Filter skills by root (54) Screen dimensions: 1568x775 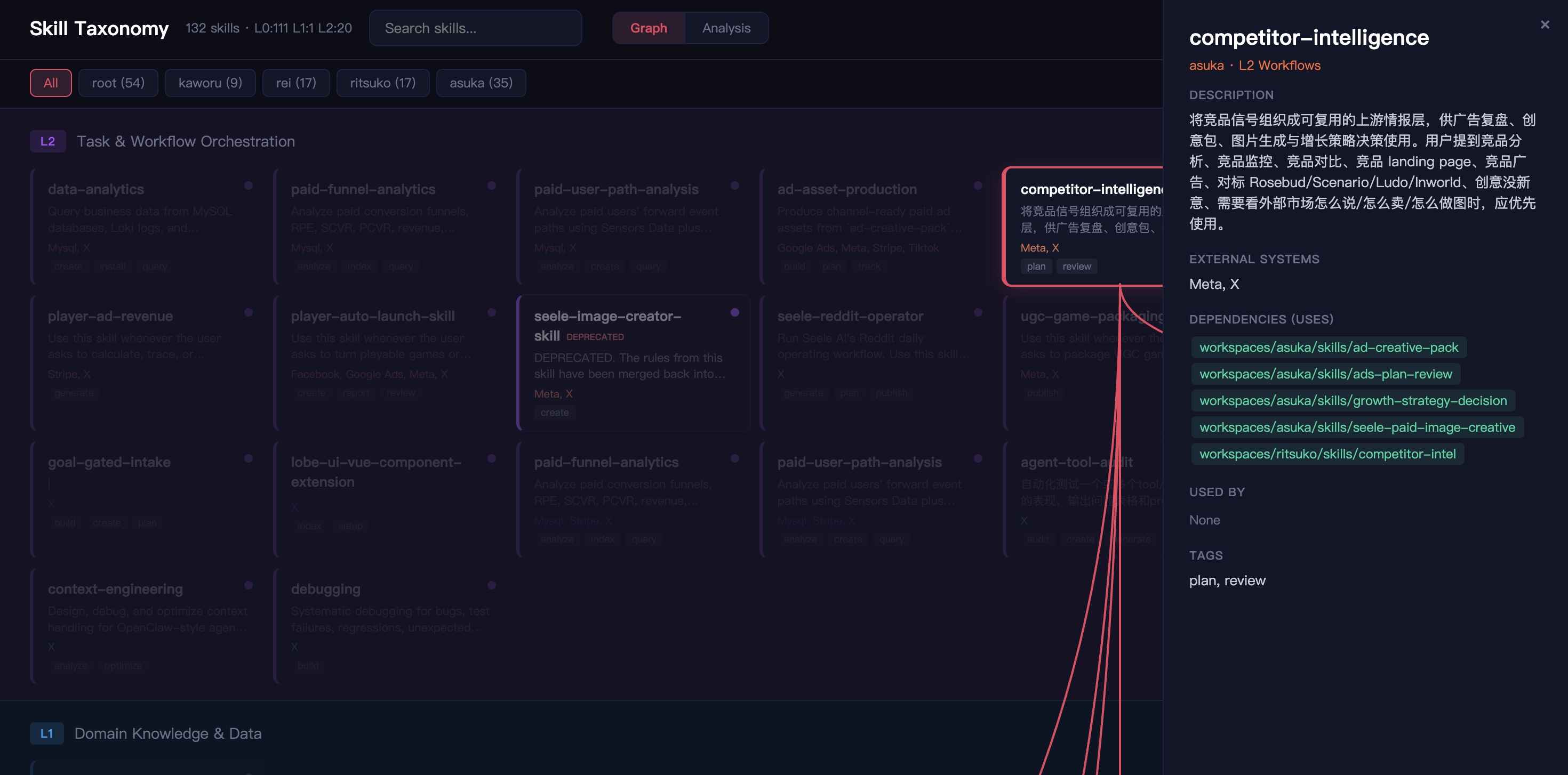pos(118,83)
